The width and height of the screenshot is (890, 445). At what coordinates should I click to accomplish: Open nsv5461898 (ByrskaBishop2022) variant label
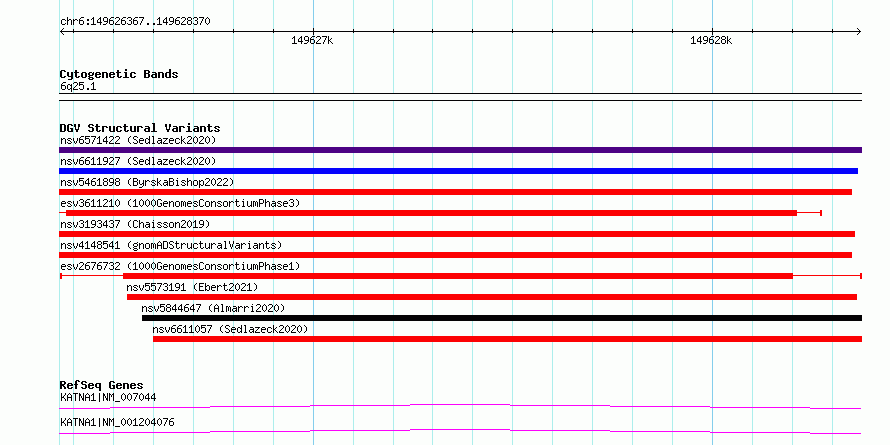[147, 182]
